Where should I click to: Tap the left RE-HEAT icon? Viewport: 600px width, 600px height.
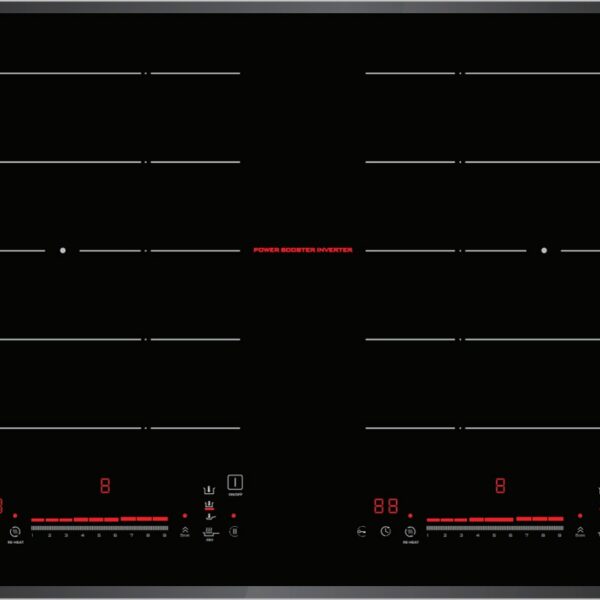point(15,530)
